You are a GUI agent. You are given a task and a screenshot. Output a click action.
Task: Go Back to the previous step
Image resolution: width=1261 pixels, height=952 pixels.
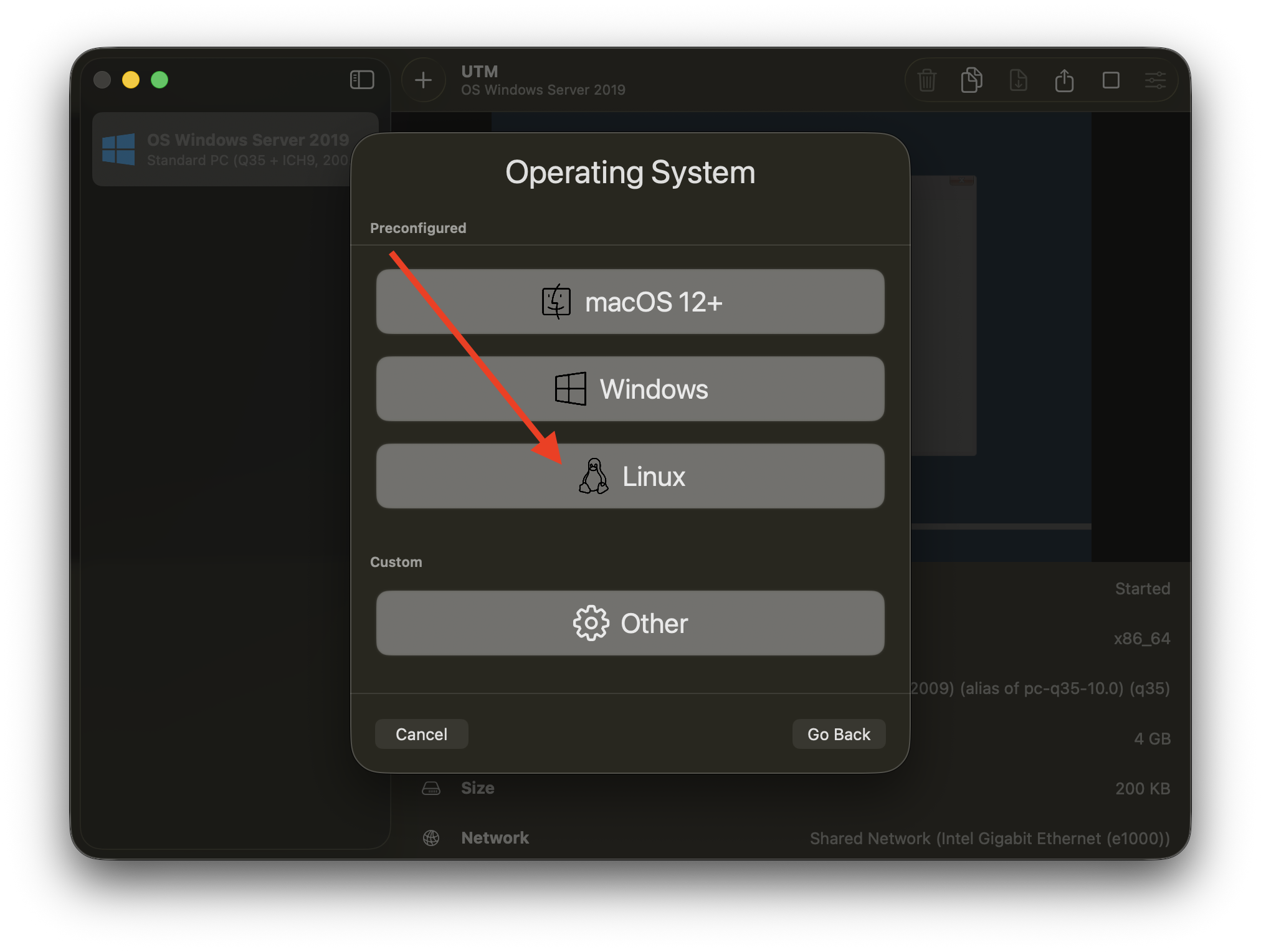tap(838, 734)
